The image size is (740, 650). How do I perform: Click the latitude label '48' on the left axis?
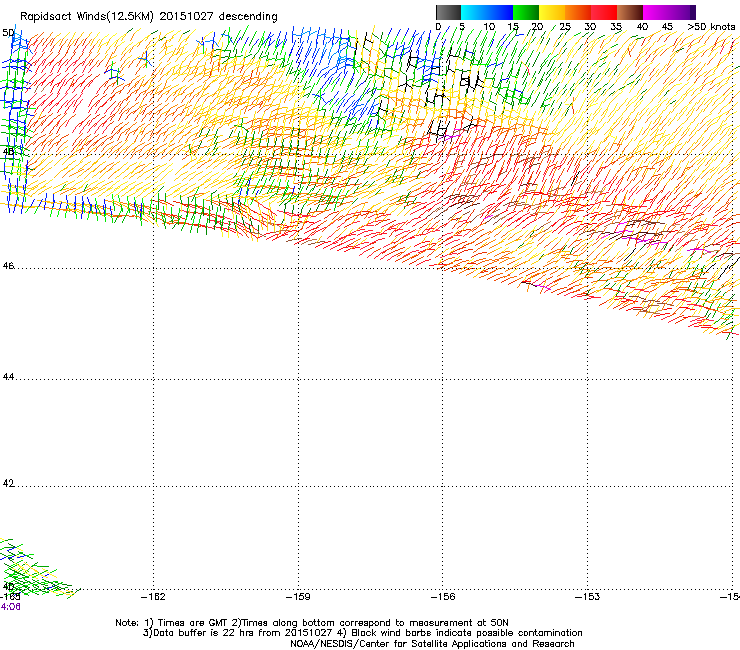tap(8, 152)
